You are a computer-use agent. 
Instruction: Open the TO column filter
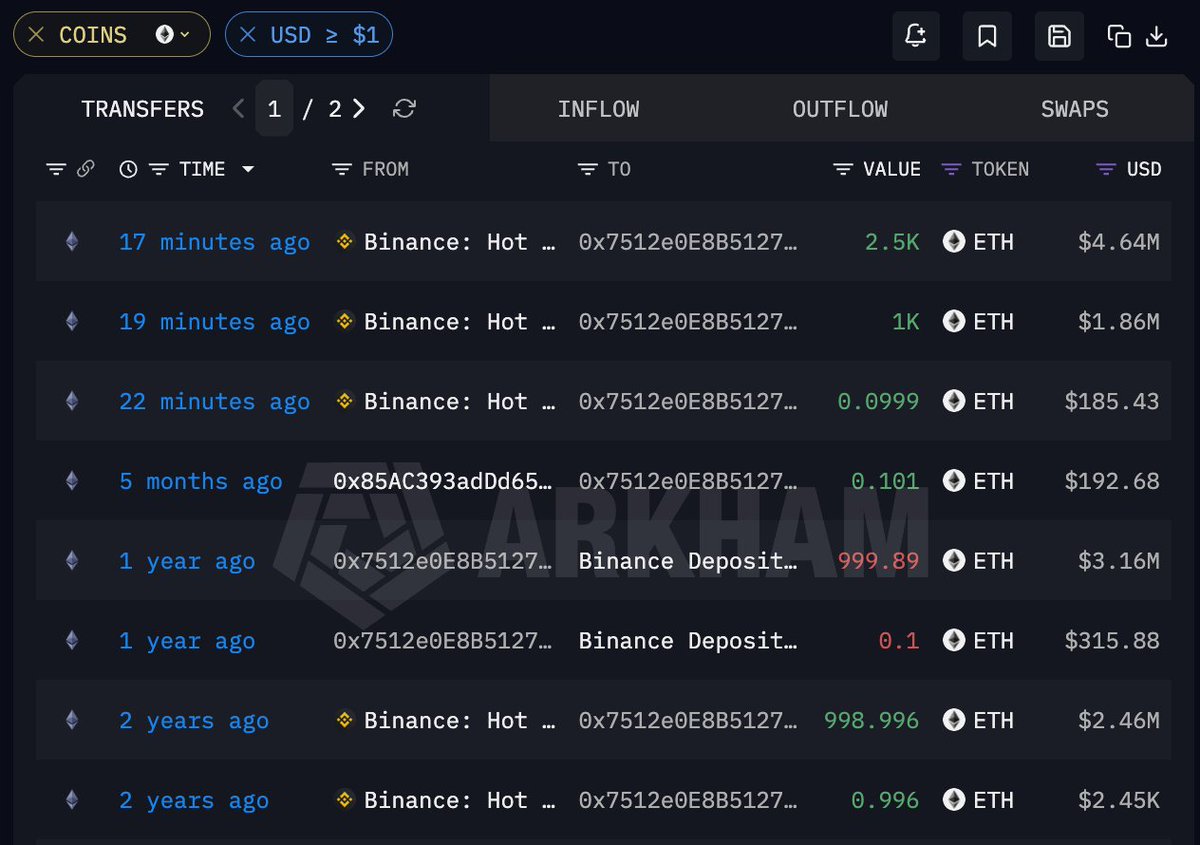[587, 169]
